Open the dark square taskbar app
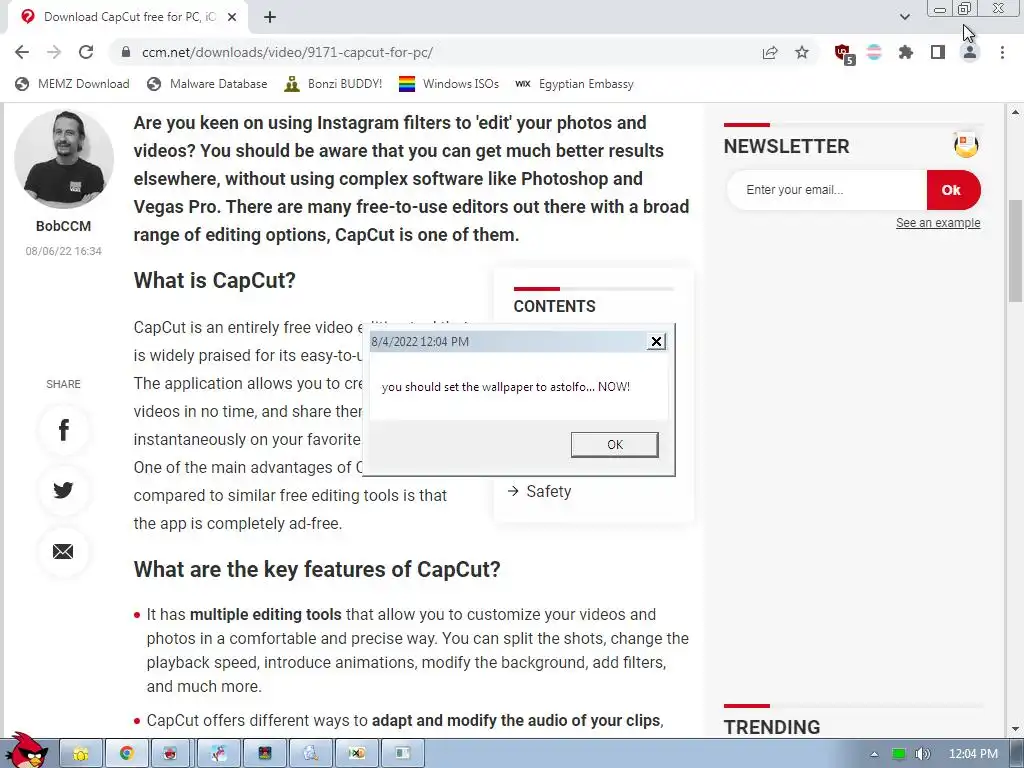 (264, 754)
